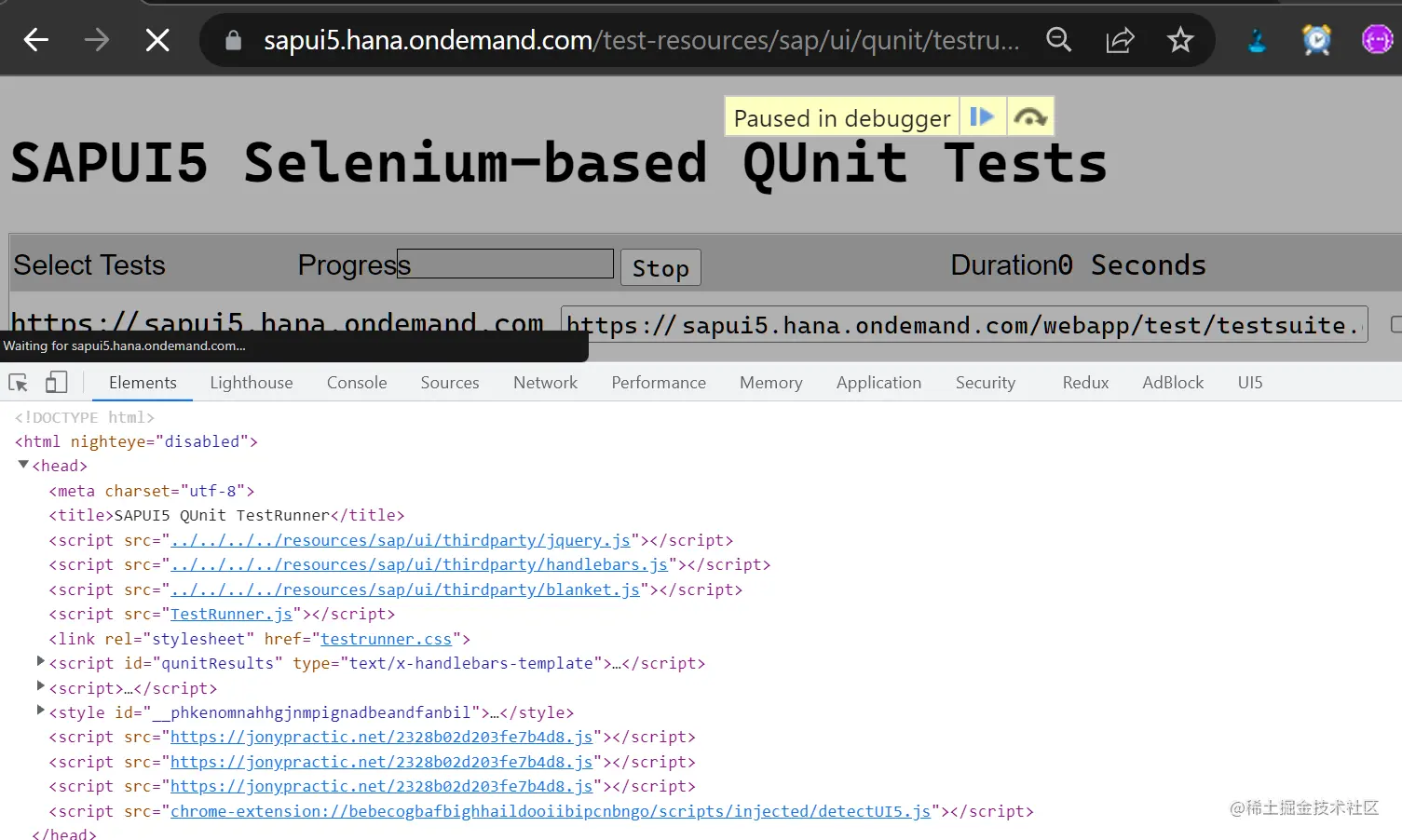Click the SAPUI5 Selenium-based QUnit Tests heading
The image size is (1402, 840).
pyautogui.click(x=559, y=163)
